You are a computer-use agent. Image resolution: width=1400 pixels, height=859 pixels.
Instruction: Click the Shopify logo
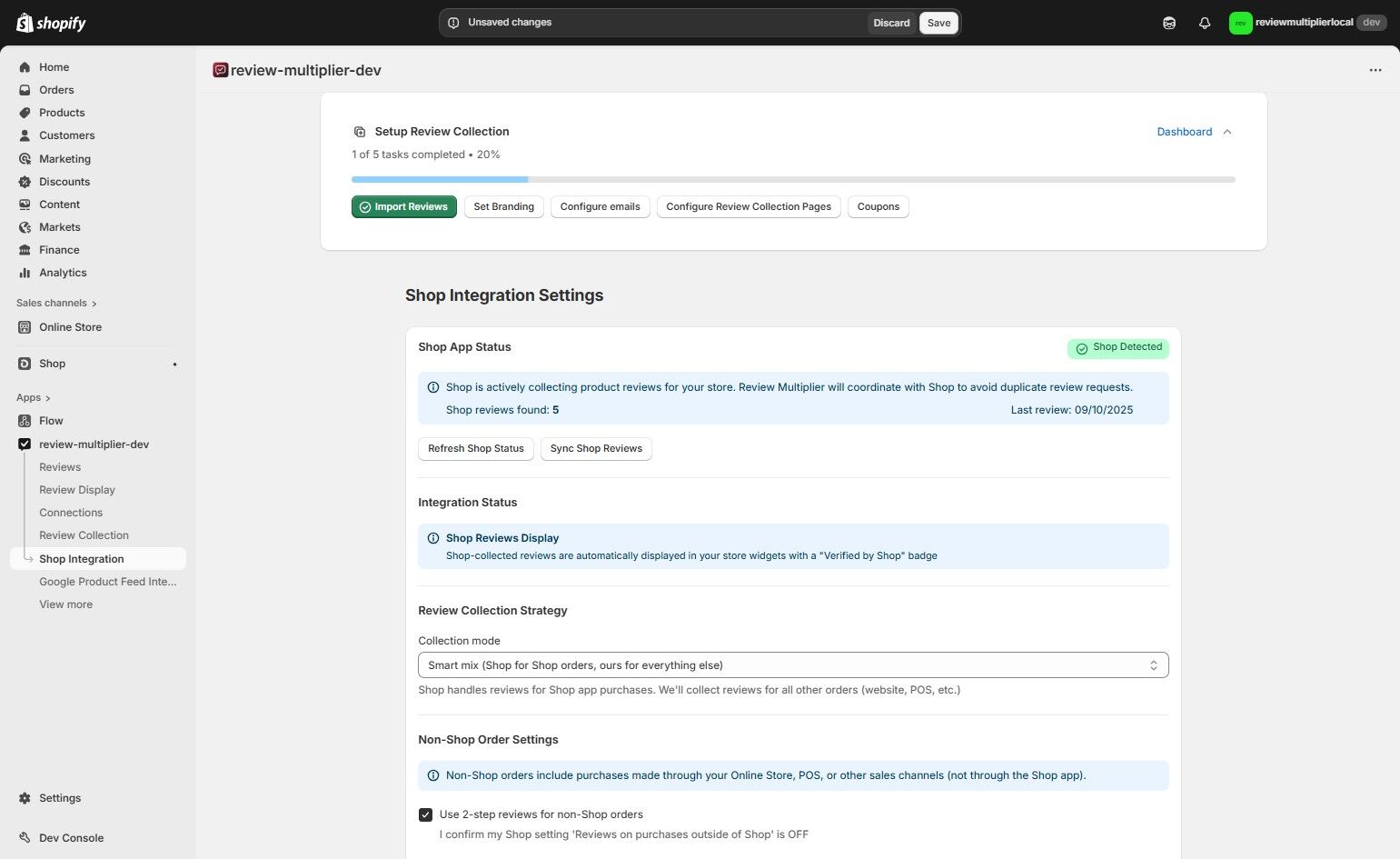pyautogui.click(x=51, y=23)
